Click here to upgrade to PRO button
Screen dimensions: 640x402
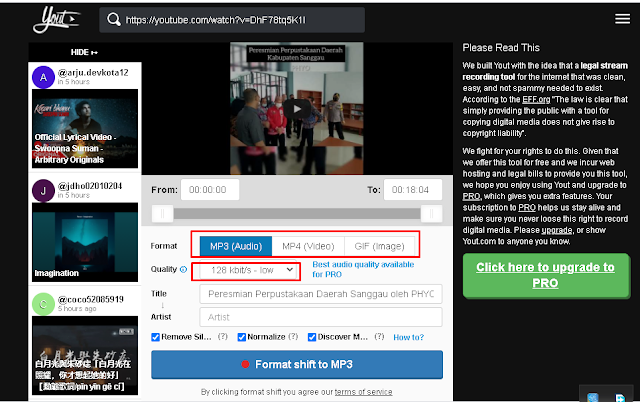click(x=546, y=275)
